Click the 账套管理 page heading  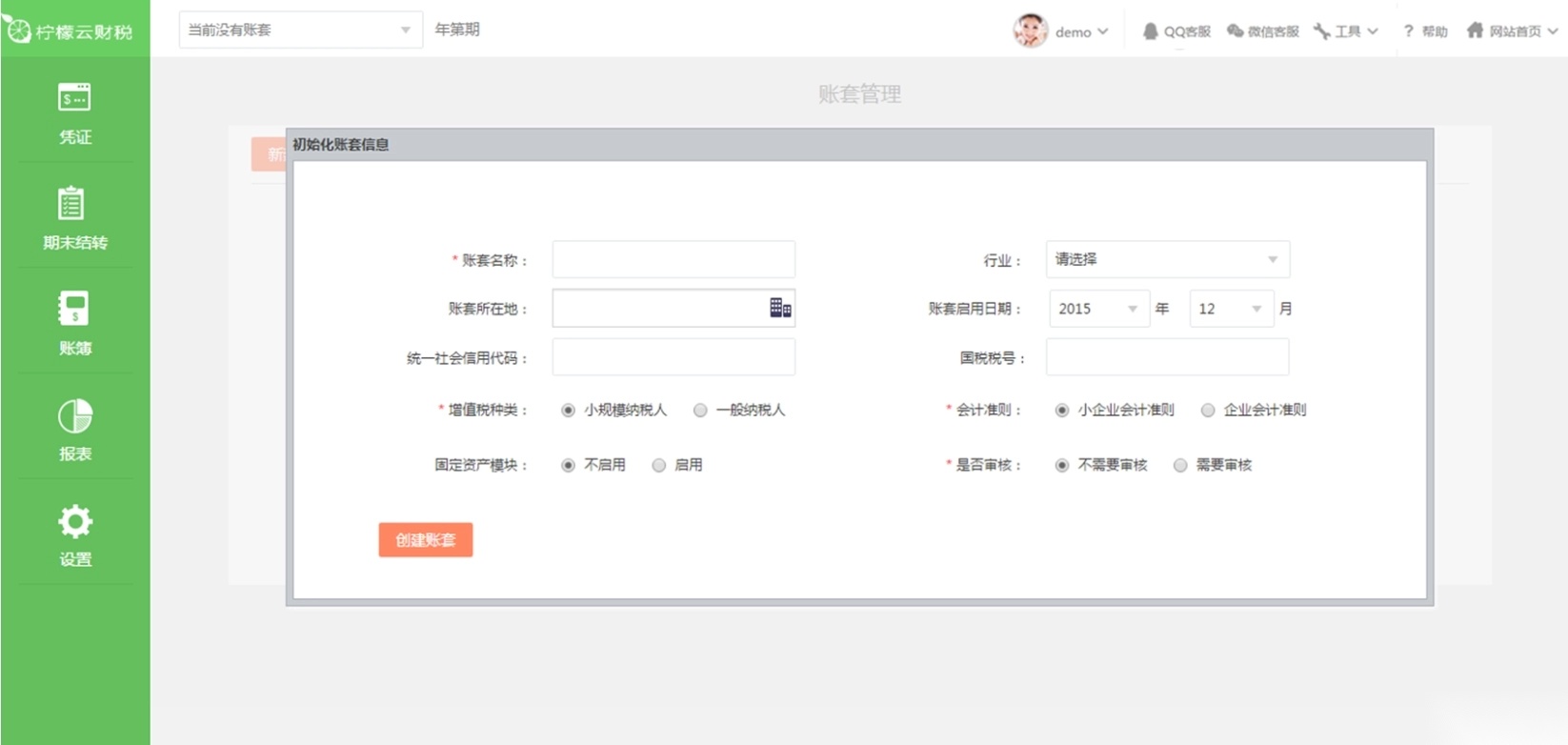pos(859,93)
